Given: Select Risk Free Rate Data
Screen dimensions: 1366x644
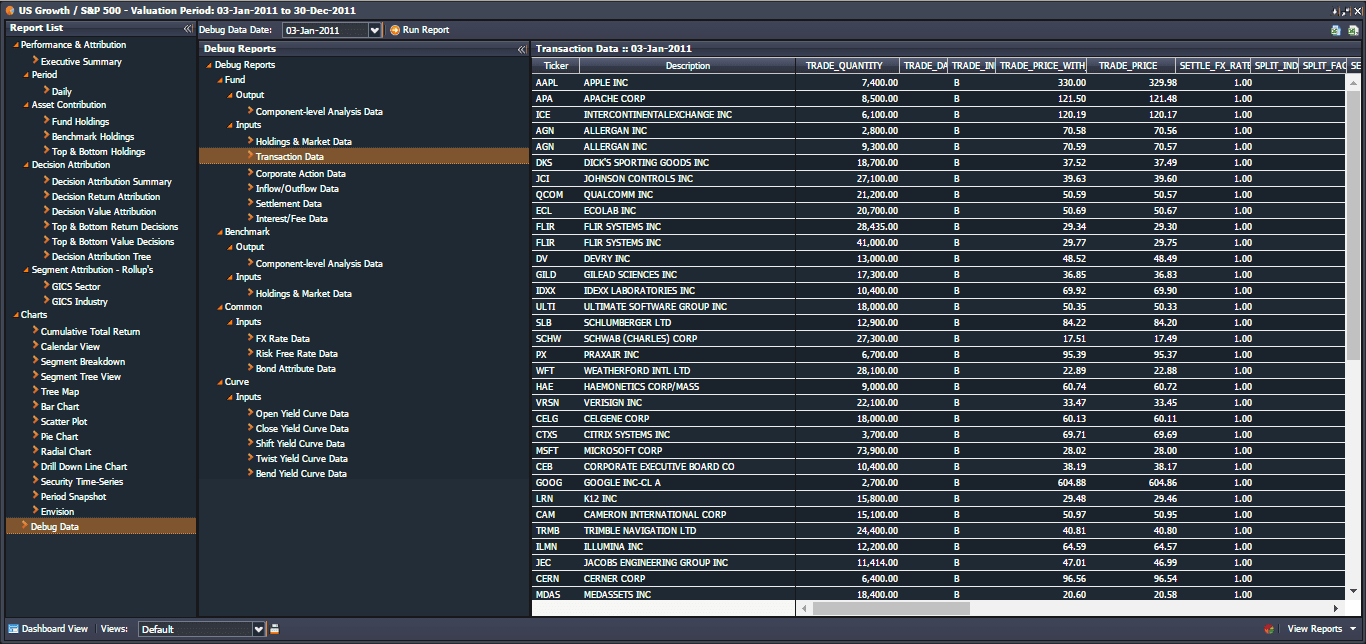Looking at the screenshot, I should [x=297, y=354].
